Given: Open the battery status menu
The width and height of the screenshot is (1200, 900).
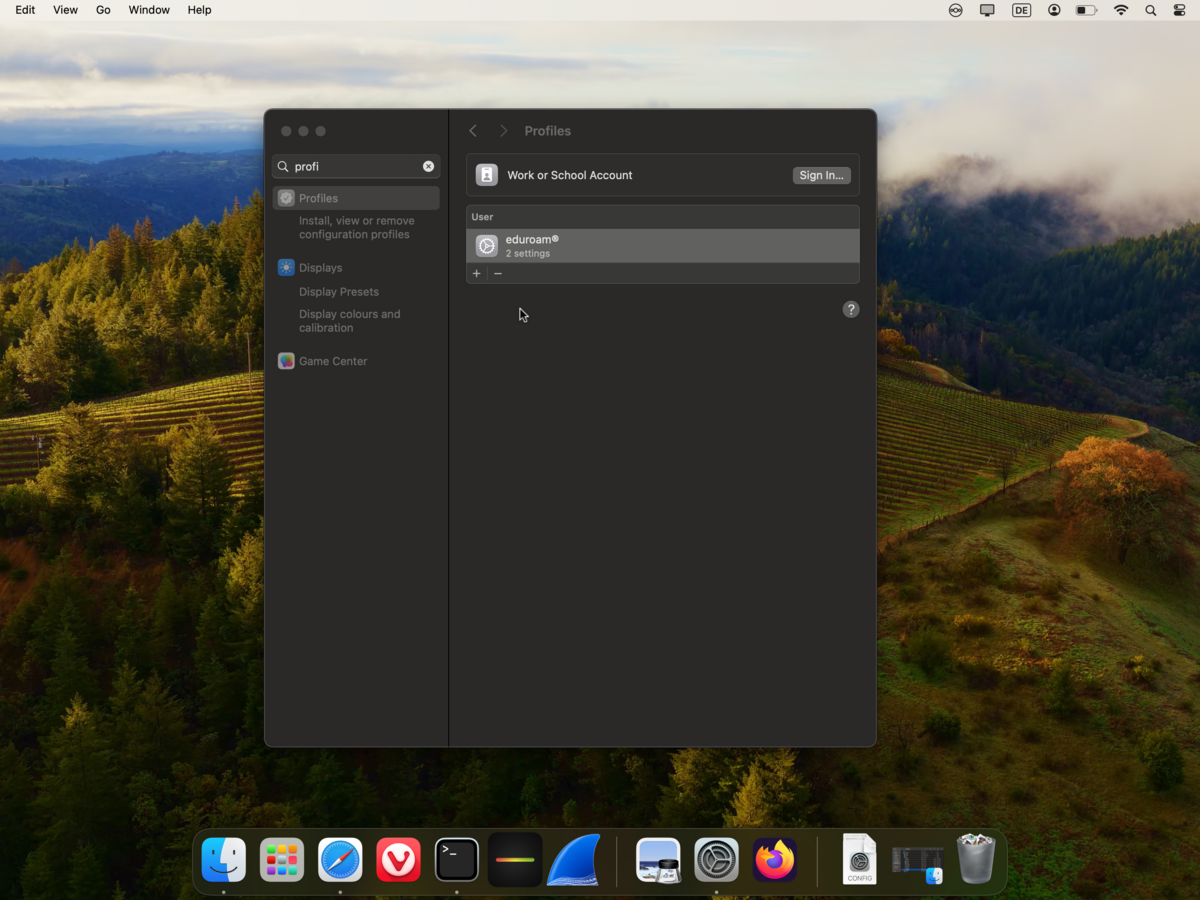Looking at the screenshot, I should click(1086, 10).
